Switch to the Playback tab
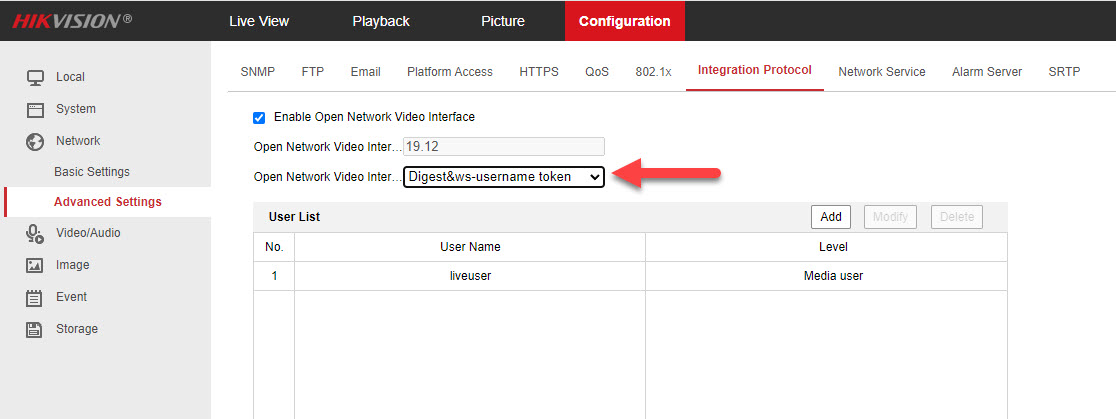The image size is (1116, 419). pos(381,21)
